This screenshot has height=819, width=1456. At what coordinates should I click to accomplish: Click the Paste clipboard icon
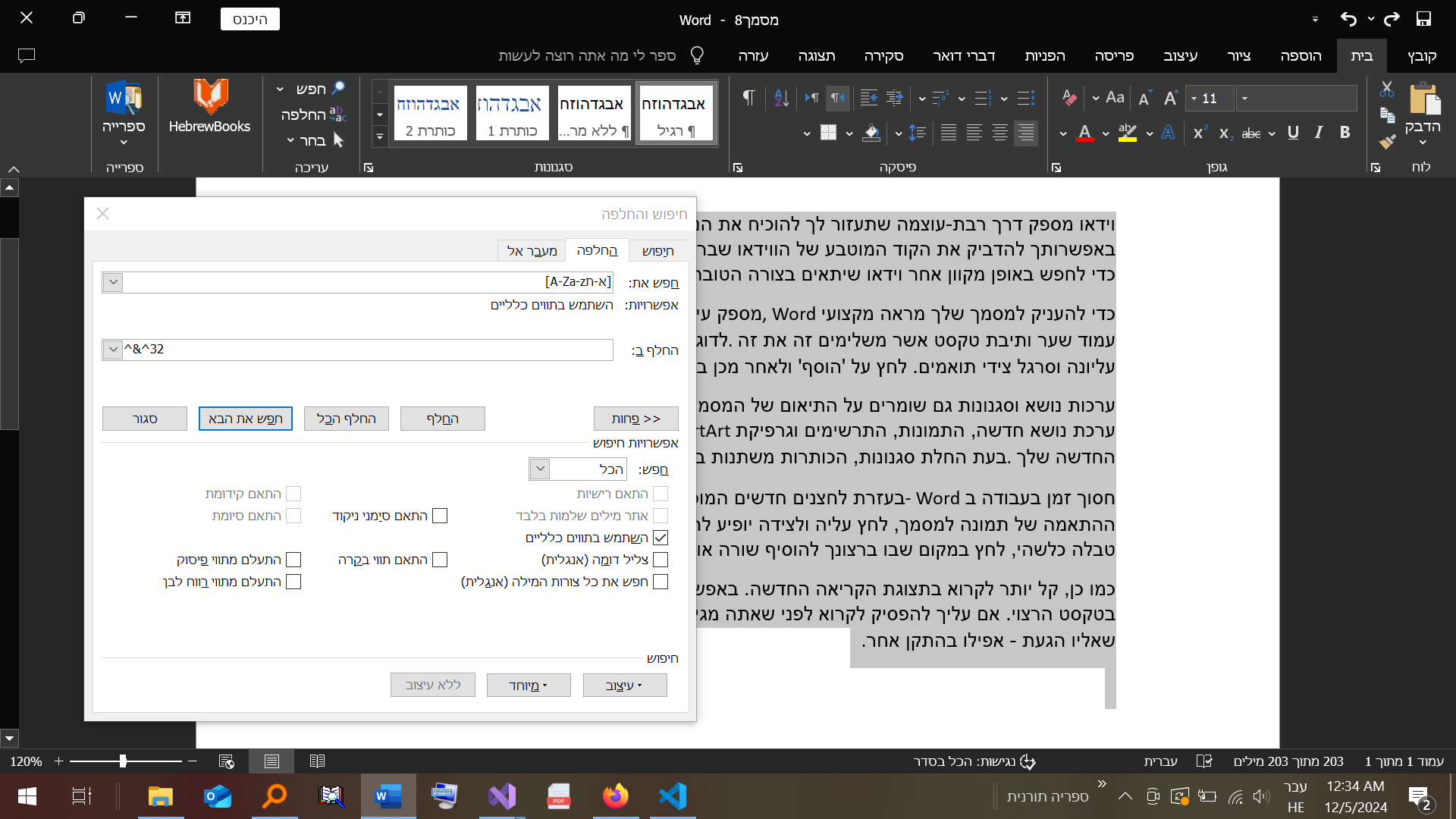(1423, 99)
